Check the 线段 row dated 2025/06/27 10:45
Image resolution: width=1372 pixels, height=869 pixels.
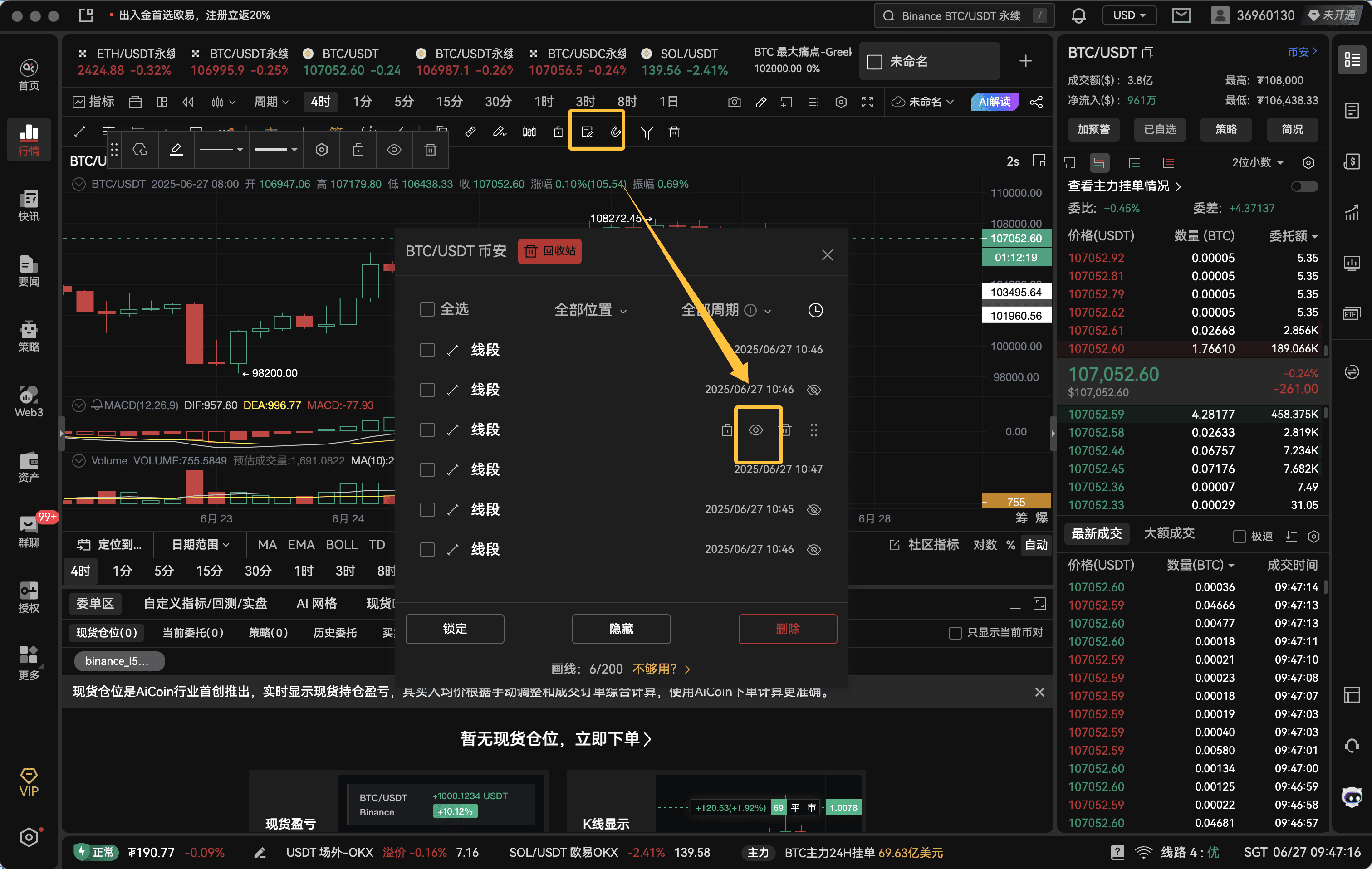pyautogui.click(x=427, y=510)
